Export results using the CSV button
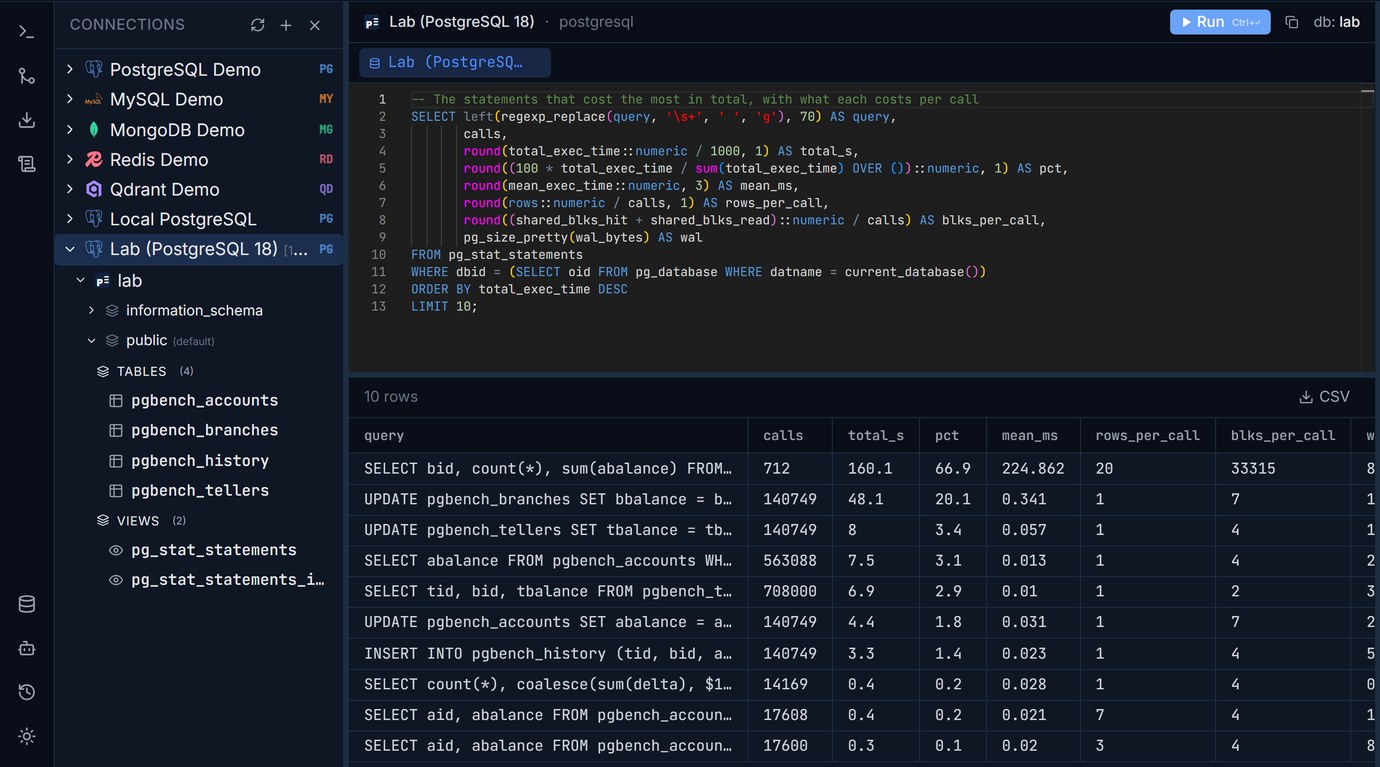1380x767 pixels. pyautogui.click(x=1324, y=397)
